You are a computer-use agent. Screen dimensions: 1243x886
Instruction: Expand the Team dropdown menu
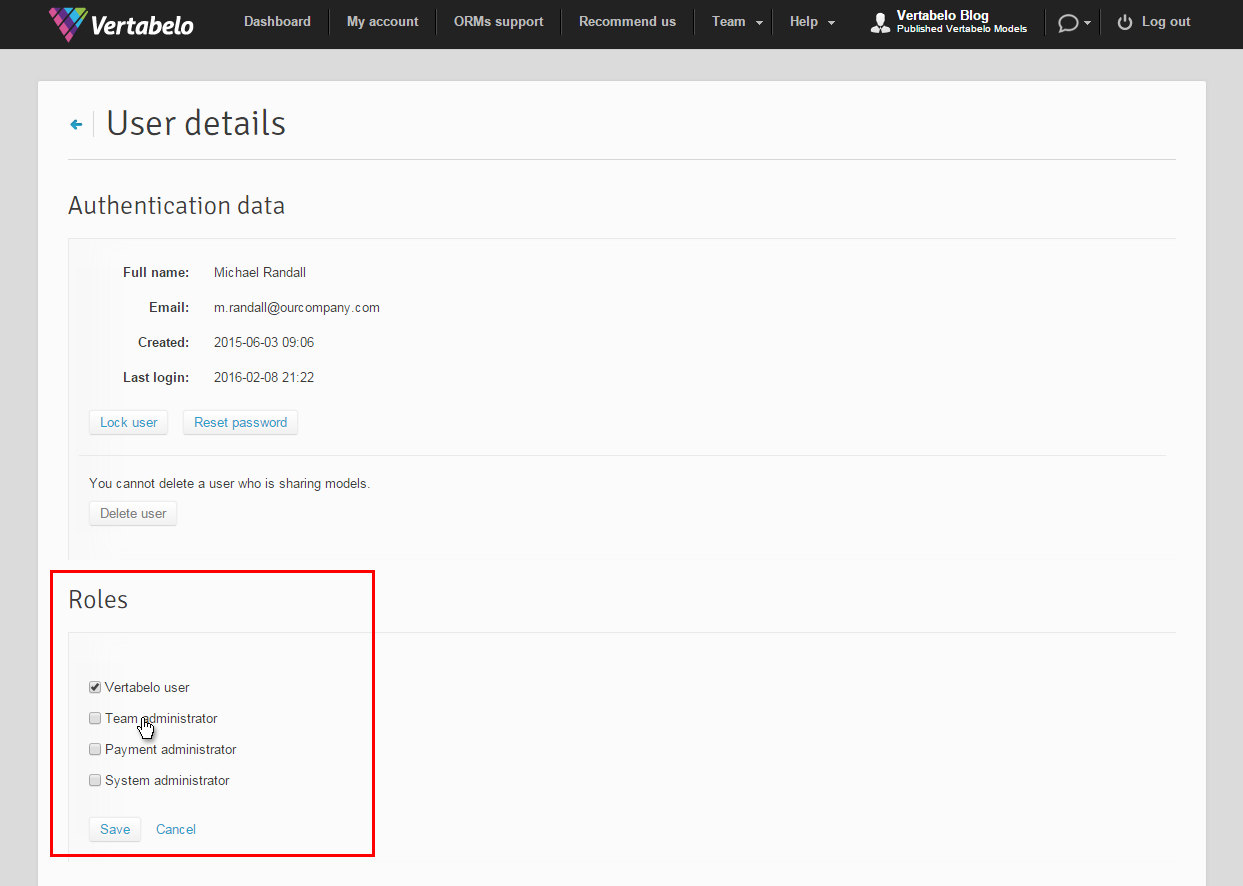pos(738,22)
